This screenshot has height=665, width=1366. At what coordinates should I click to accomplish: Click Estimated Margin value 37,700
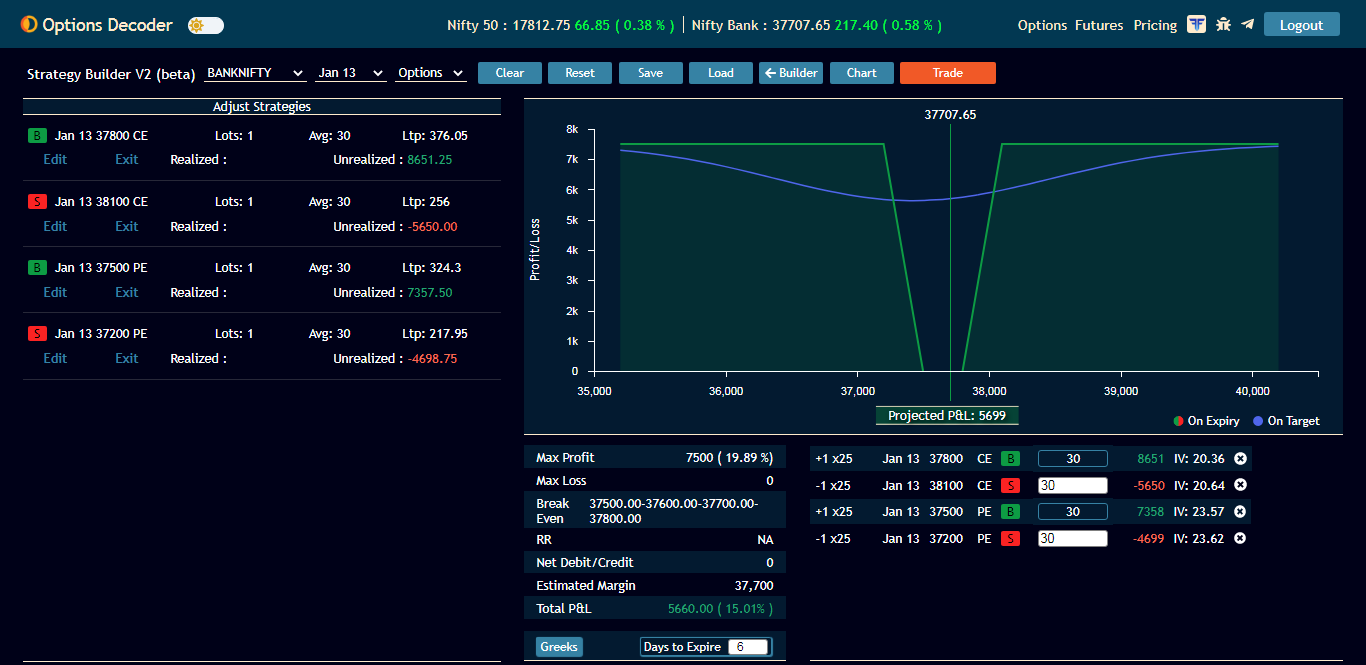point(754,586)
